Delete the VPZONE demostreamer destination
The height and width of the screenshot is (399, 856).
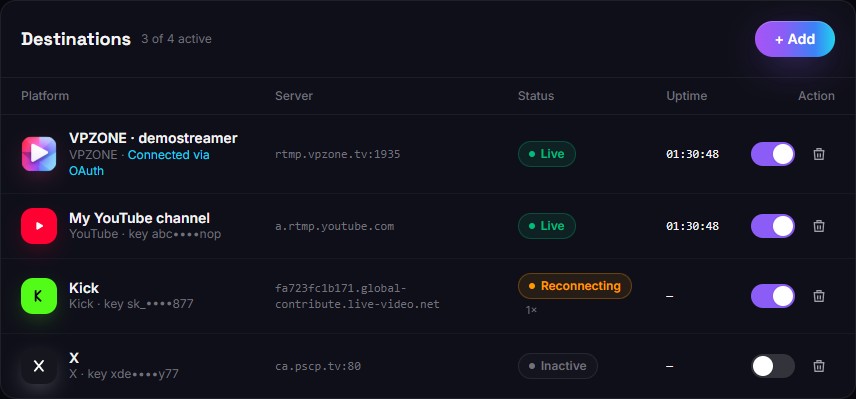tap(819, 154)
